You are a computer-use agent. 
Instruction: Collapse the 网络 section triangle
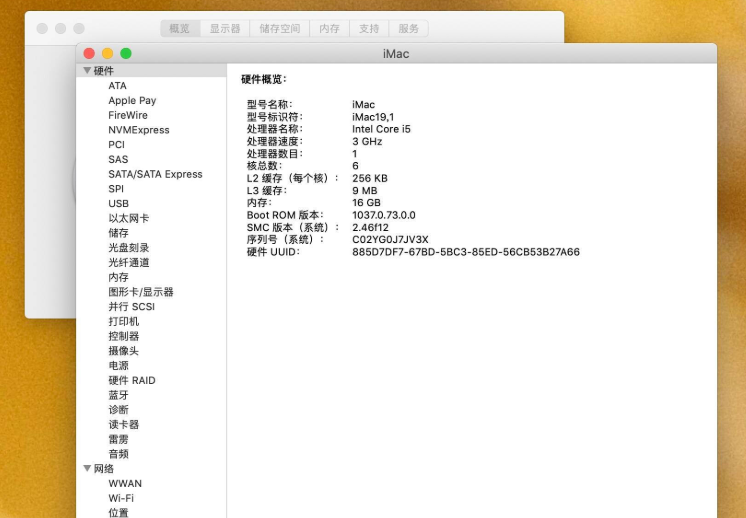[x=87, y=469]
